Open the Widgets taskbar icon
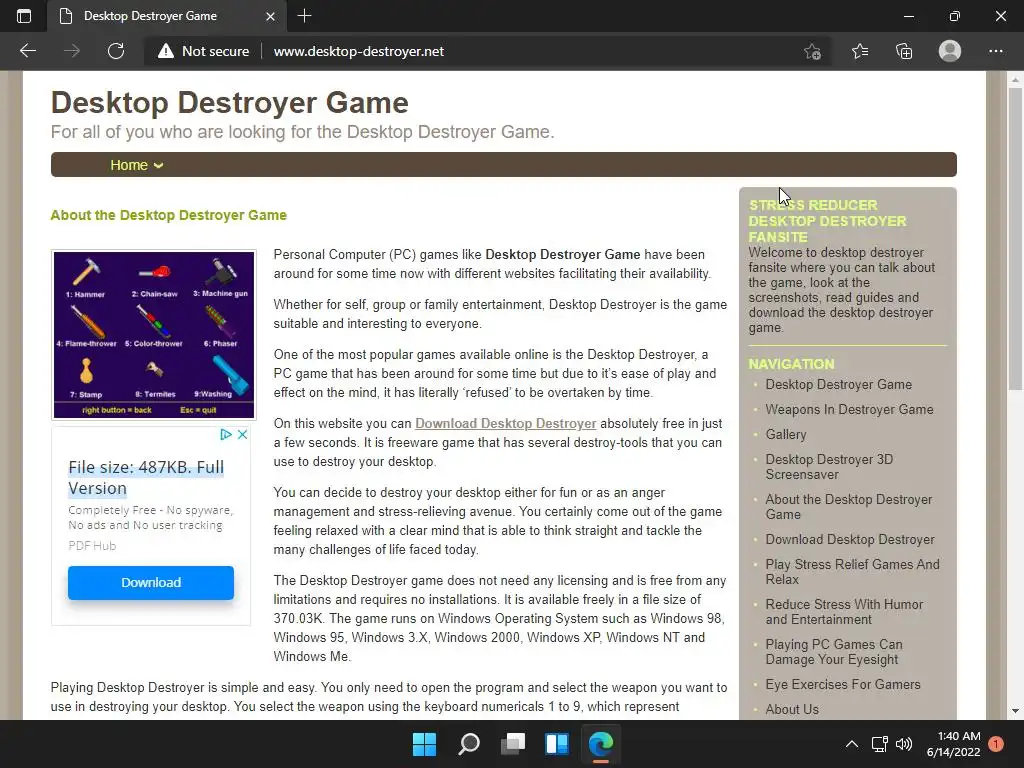Viewport: 1024px width, 768px height. click(557, 744)
